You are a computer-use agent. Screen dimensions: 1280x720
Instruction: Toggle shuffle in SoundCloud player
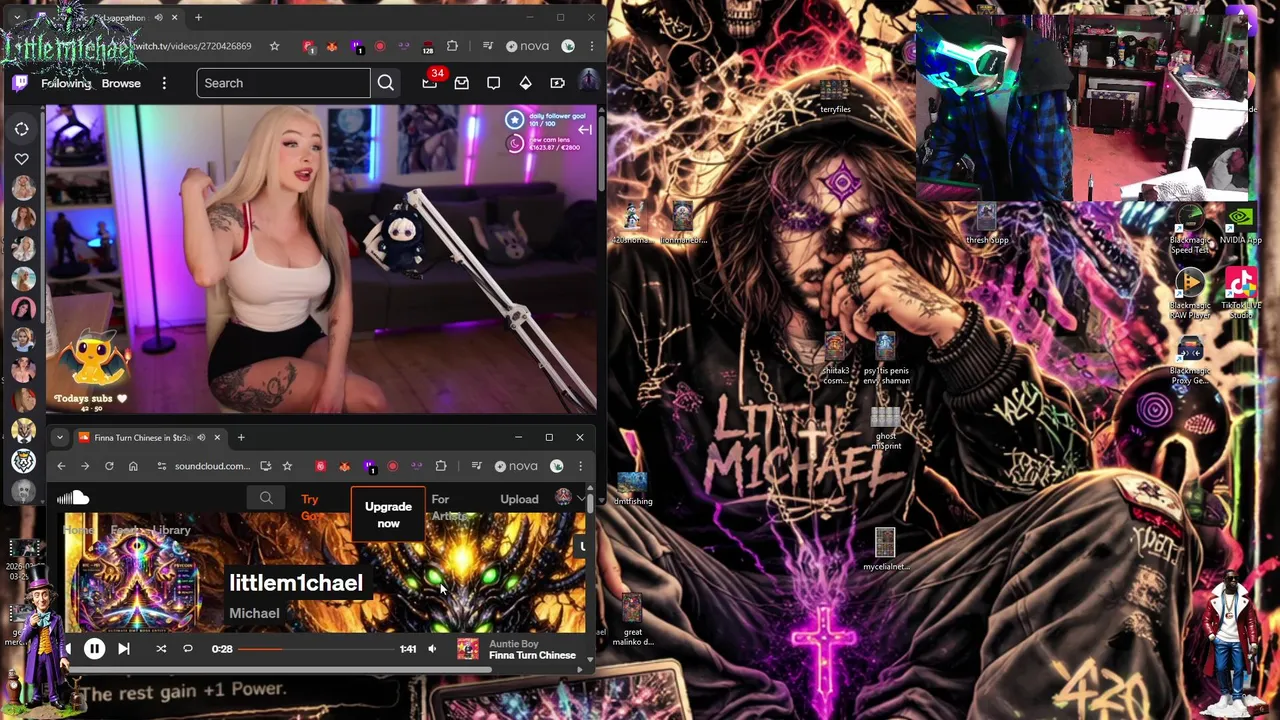point(161,649)
